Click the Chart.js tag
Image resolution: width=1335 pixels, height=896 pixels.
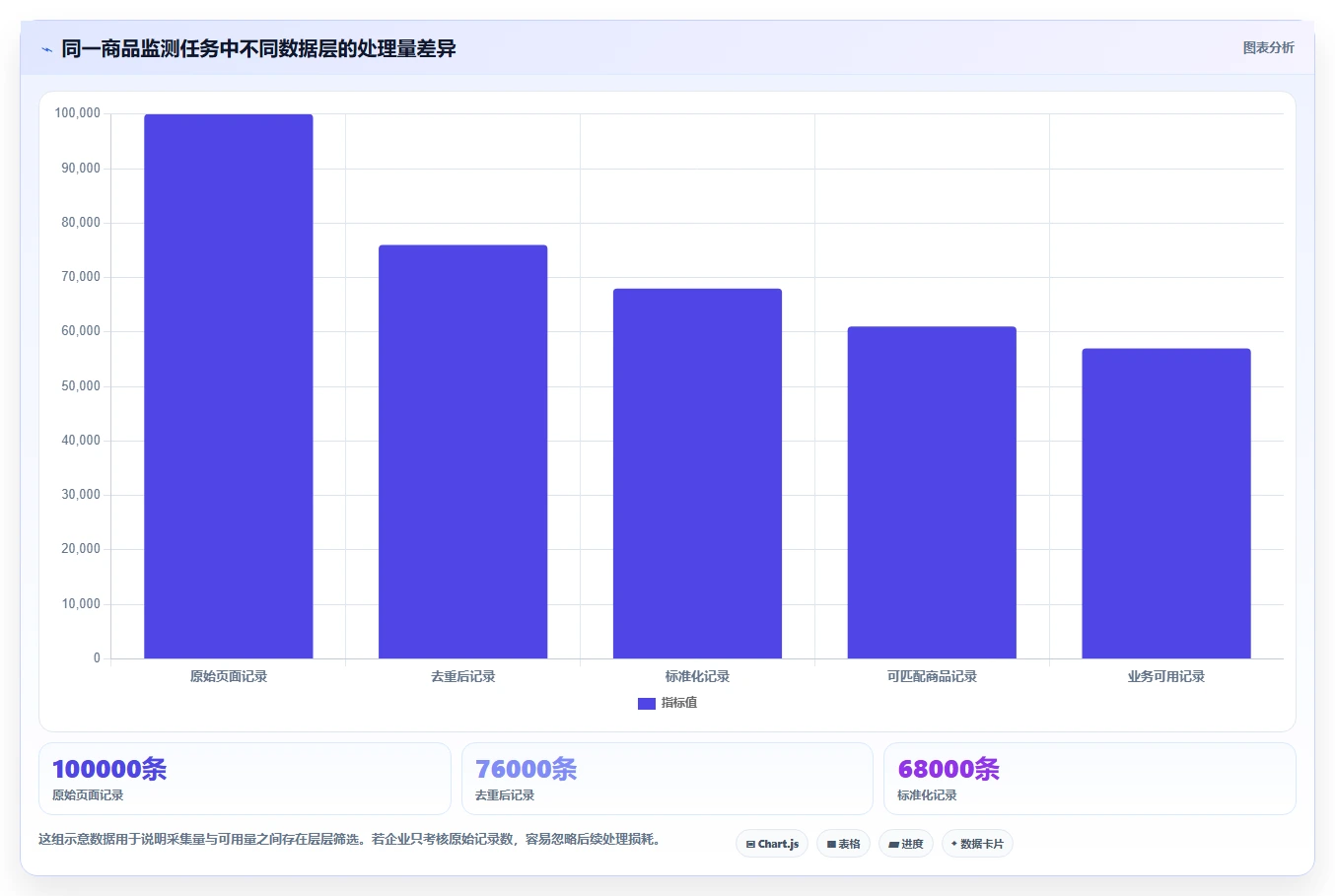[772, 844]
